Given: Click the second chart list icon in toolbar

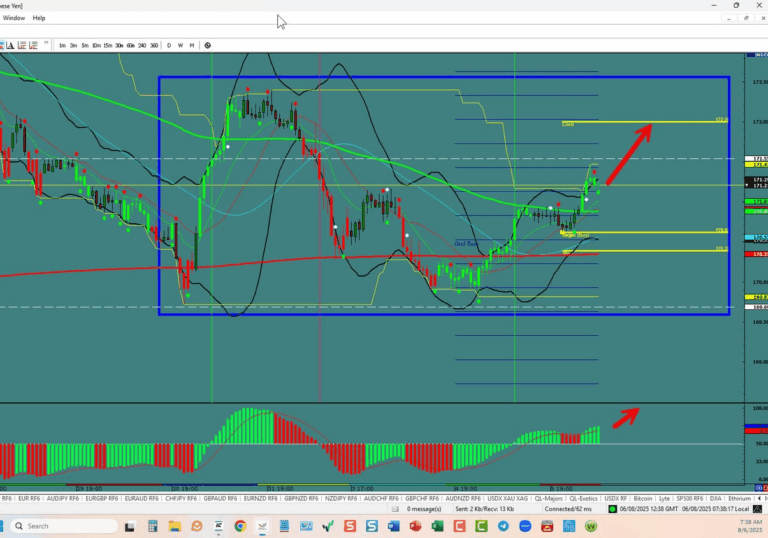Looking at the screenshot, I should click(33, 46).
